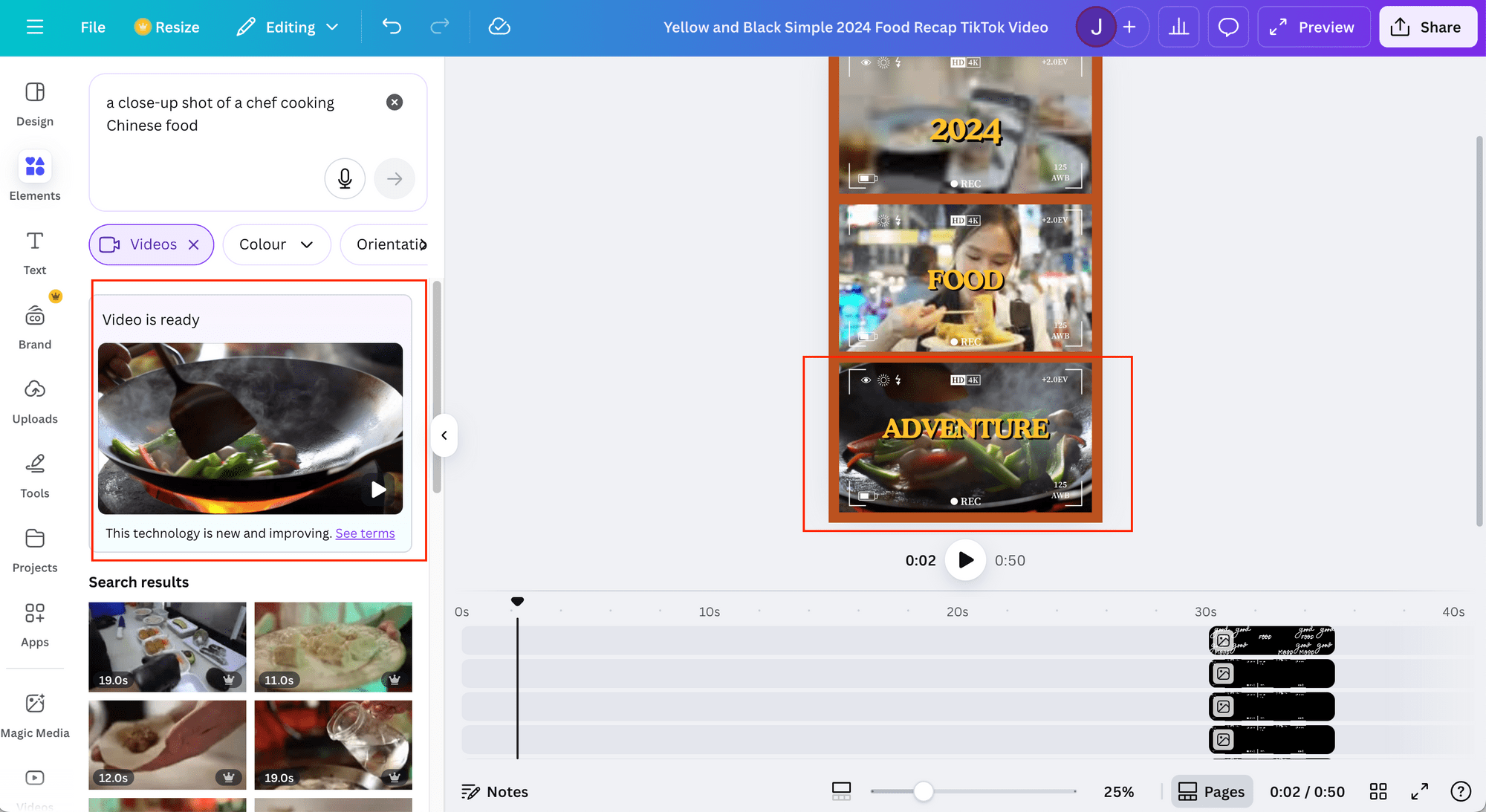Click the Share button

tap(1427, 27)
